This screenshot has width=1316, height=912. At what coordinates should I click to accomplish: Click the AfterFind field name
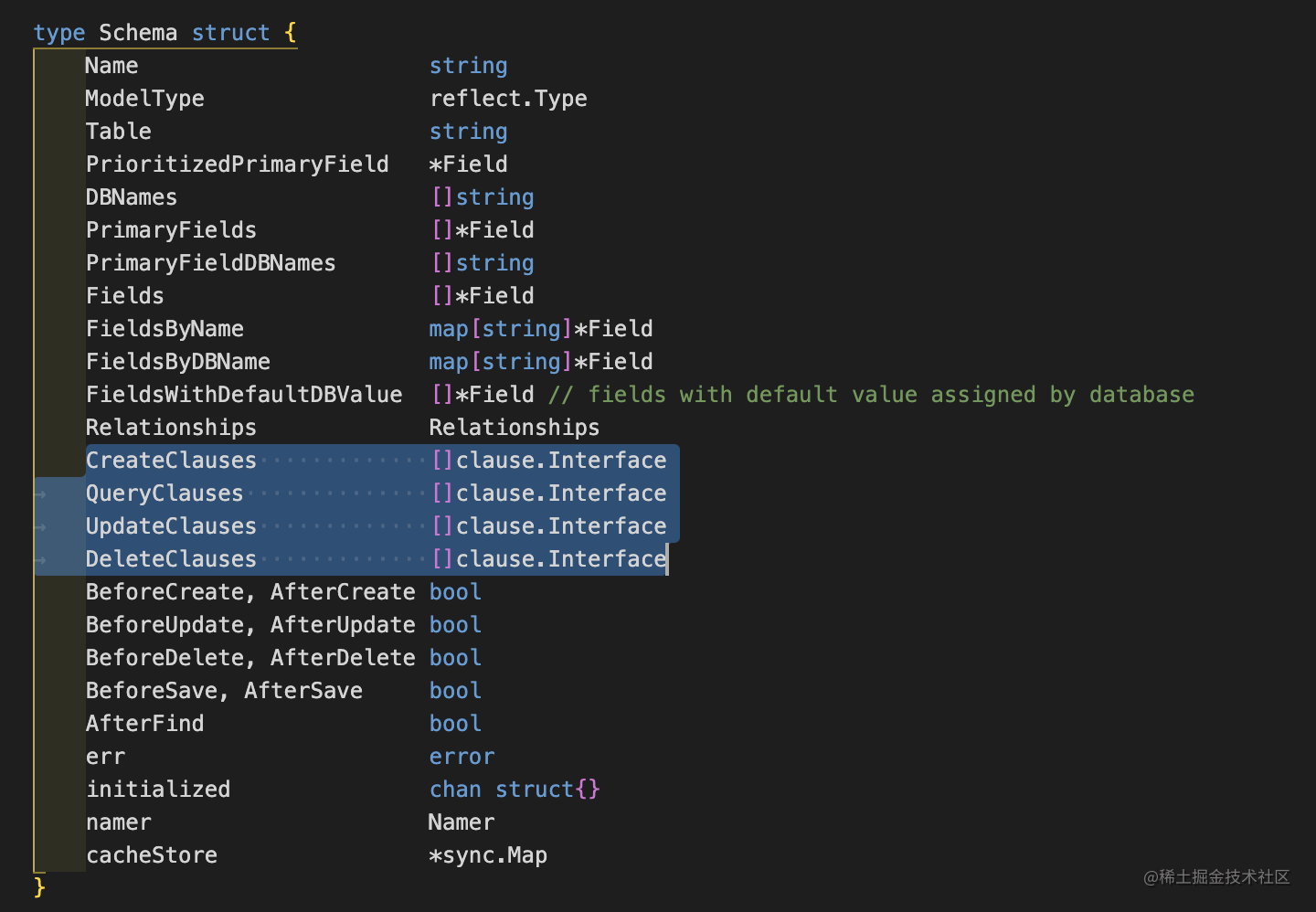(x=144, y=724)
